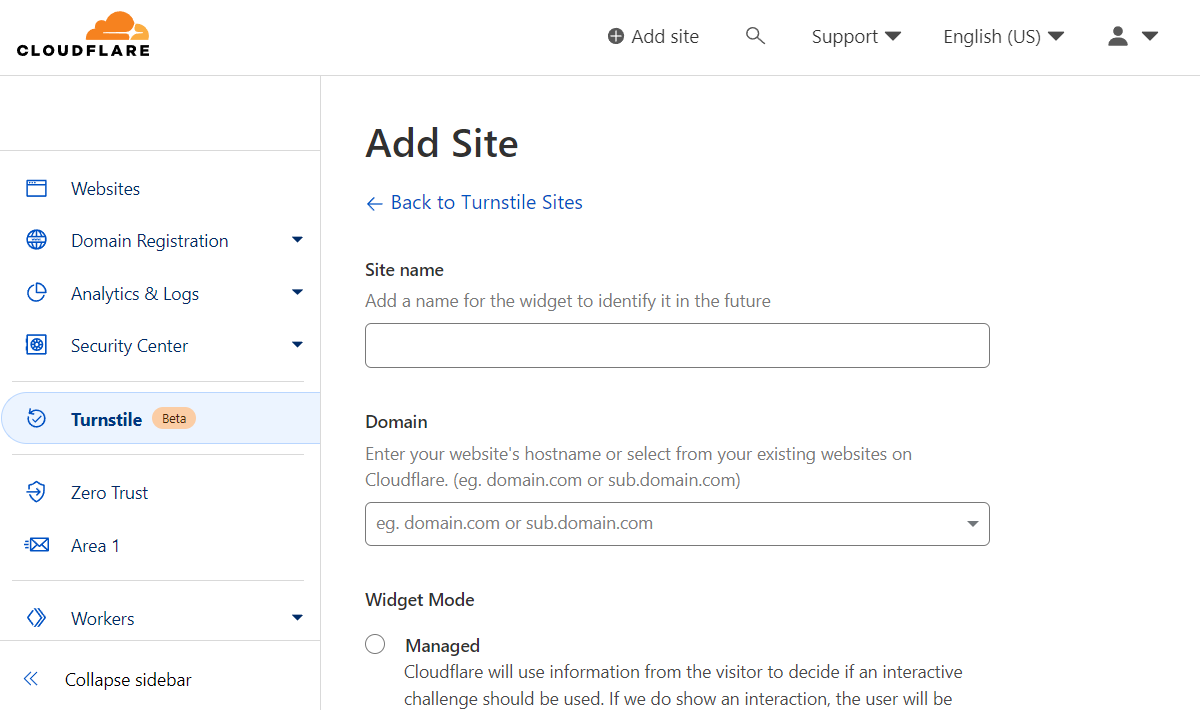Click the Security Center shield icon
The width and height of the screenshot is (1200, 710).
[x=36, y=344]
